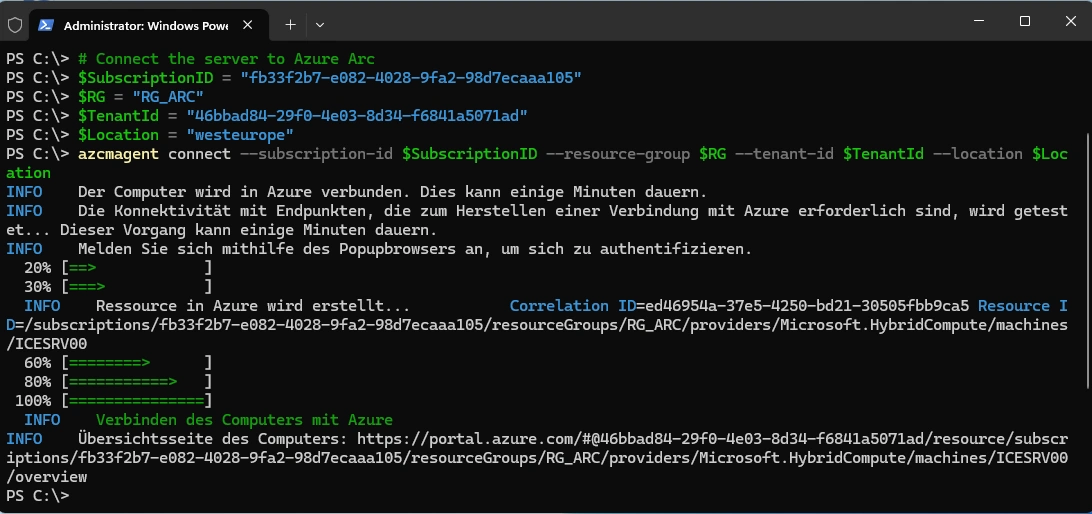Click the $SubscriptionID variable assignment line

tap(329, 77)
